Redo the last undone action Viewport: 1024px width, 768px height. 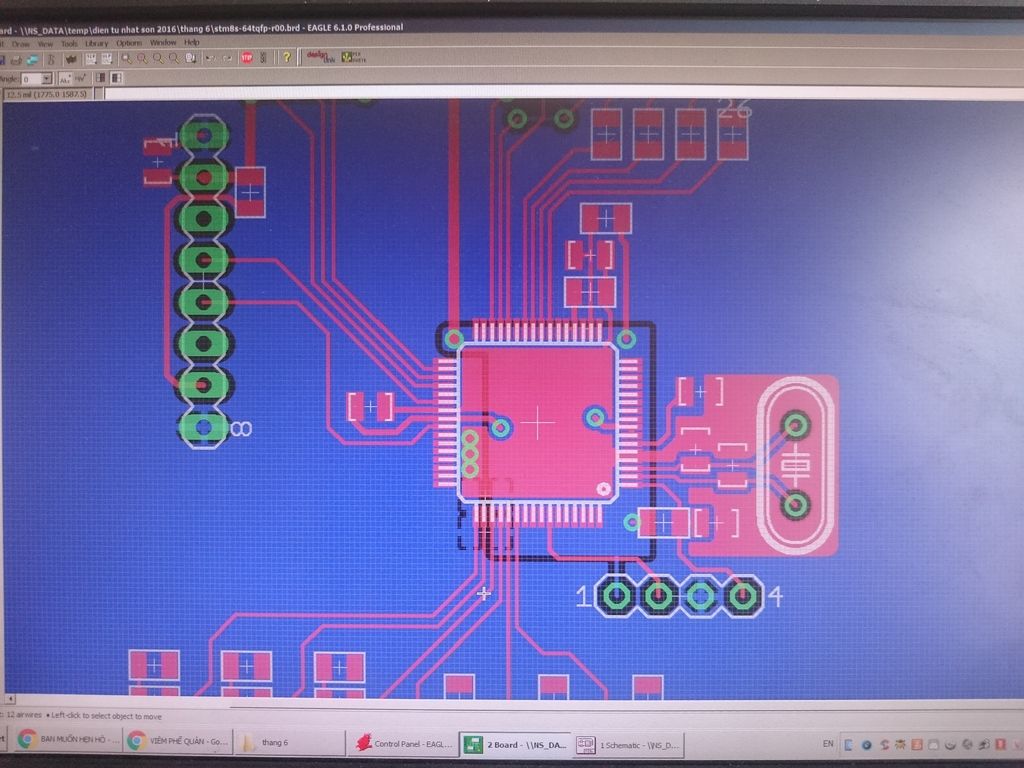(x=227, y=59)
